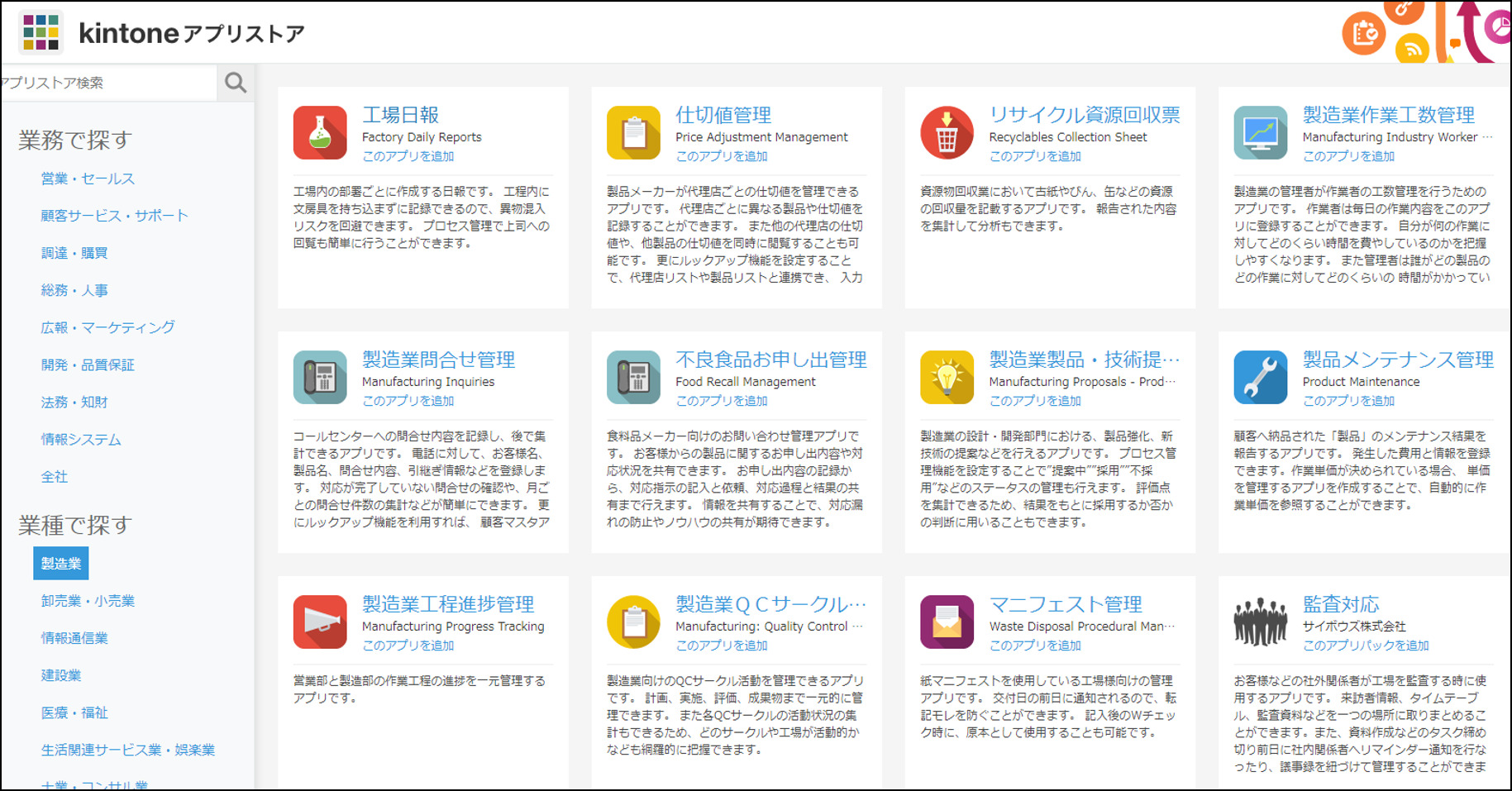Add the Manufacturing Proposals app
Viewport: 1512px width, 791px height.
click(1035, 401)
